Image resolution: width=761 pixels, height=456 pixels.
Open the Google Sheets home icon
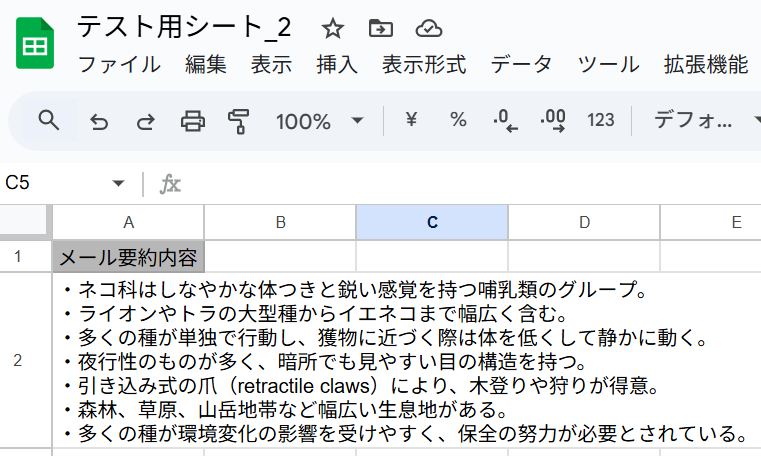[x=35, y=43]
